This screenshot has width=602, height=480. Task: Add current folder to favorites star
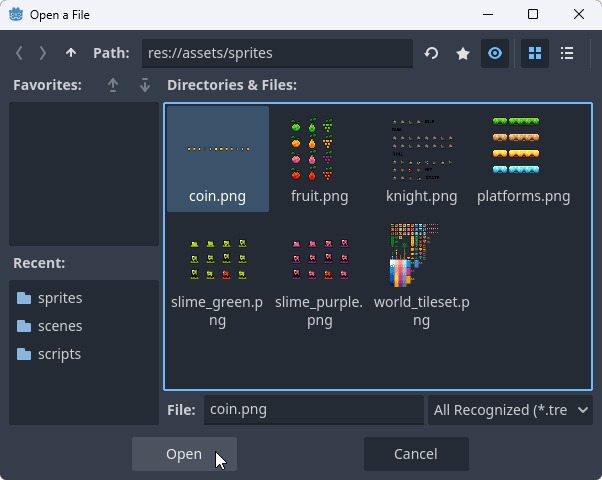tap(463, 53)
